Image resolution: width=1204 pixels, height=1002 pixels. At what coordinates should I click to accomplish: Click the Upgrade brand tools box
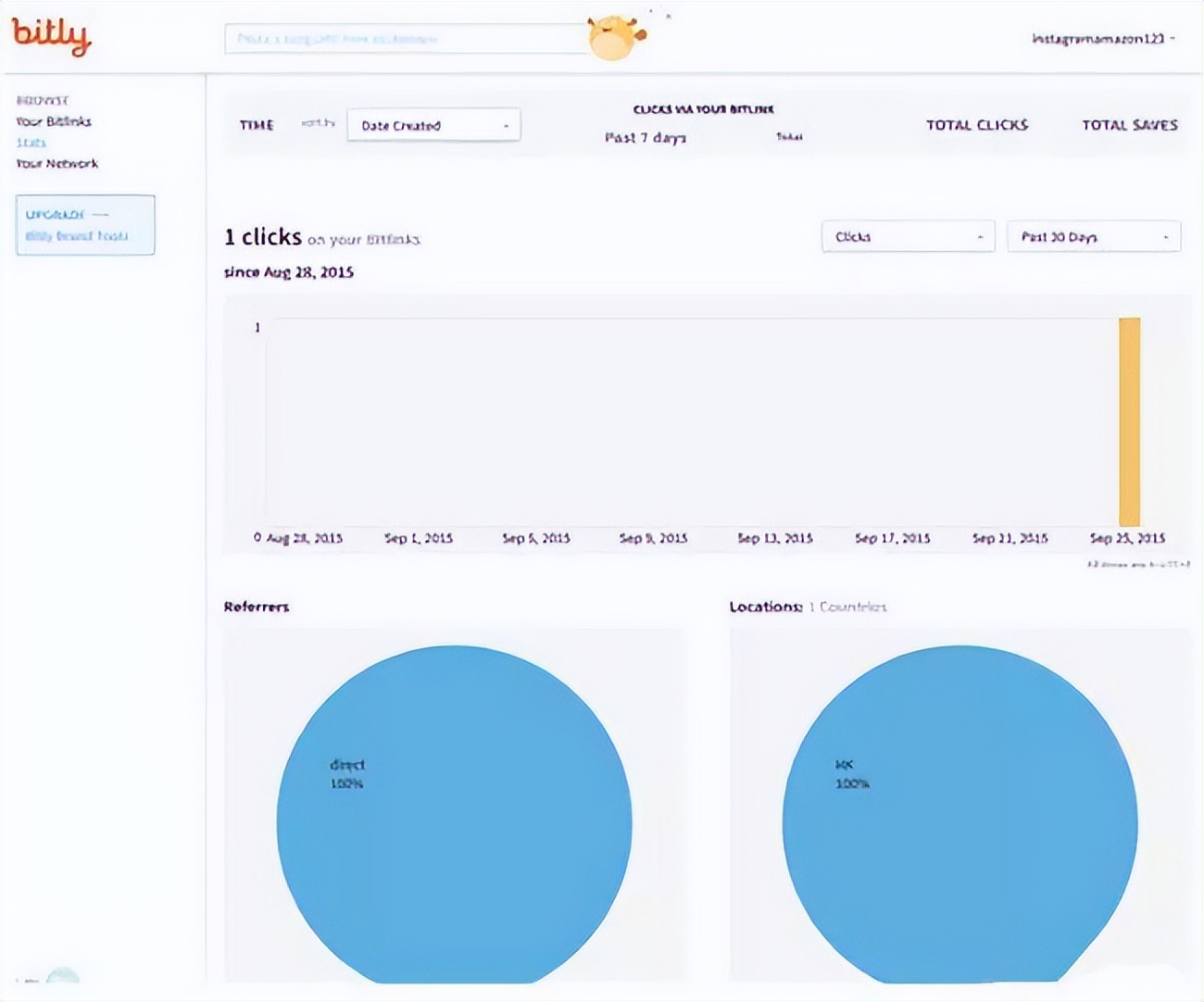click(85, 225)
